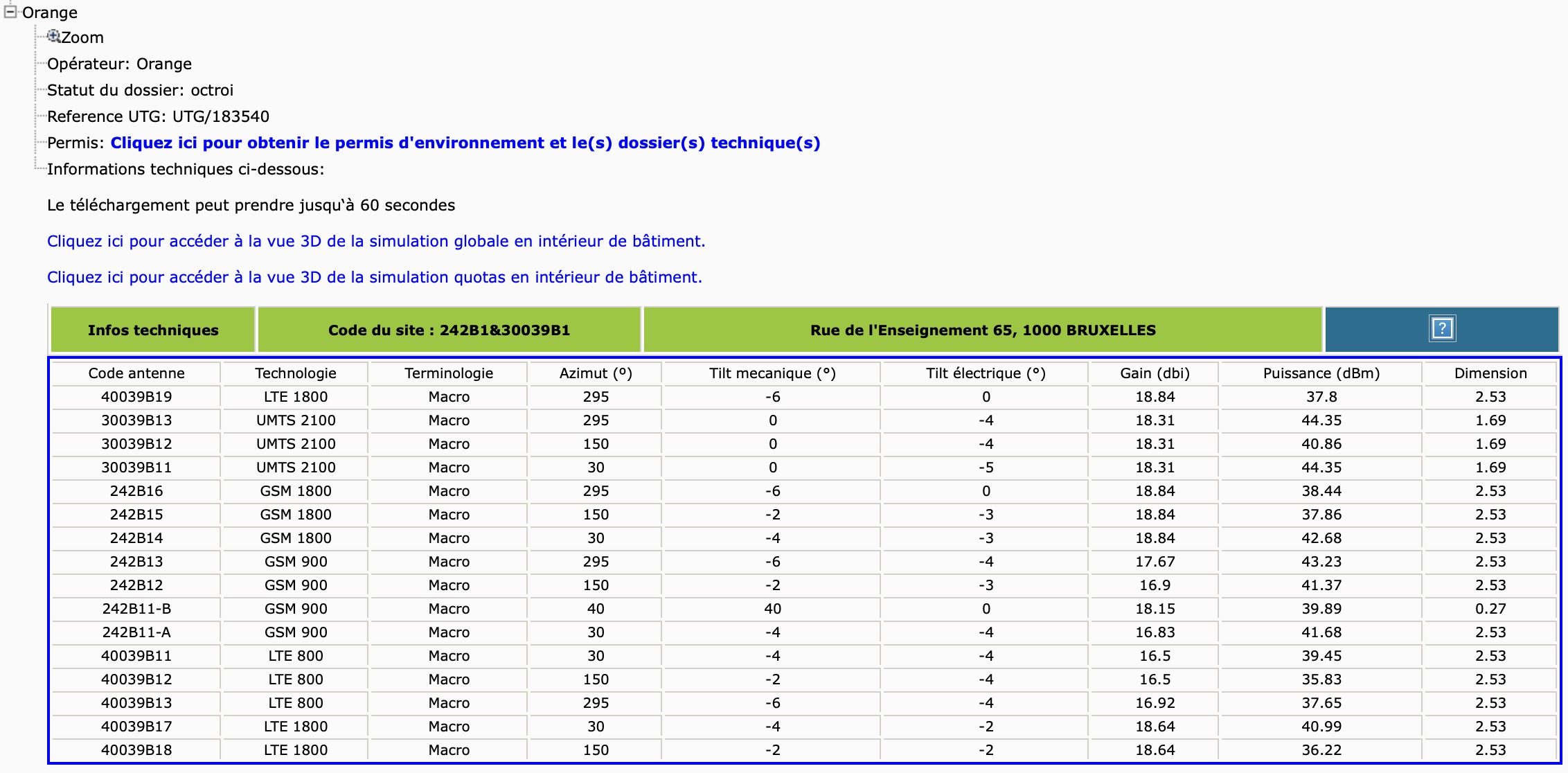Image resolution: width=1568 pixels, height=773 pixels.
Task: Select antenna code 242B11-B cell
Action: click(136, 609)
